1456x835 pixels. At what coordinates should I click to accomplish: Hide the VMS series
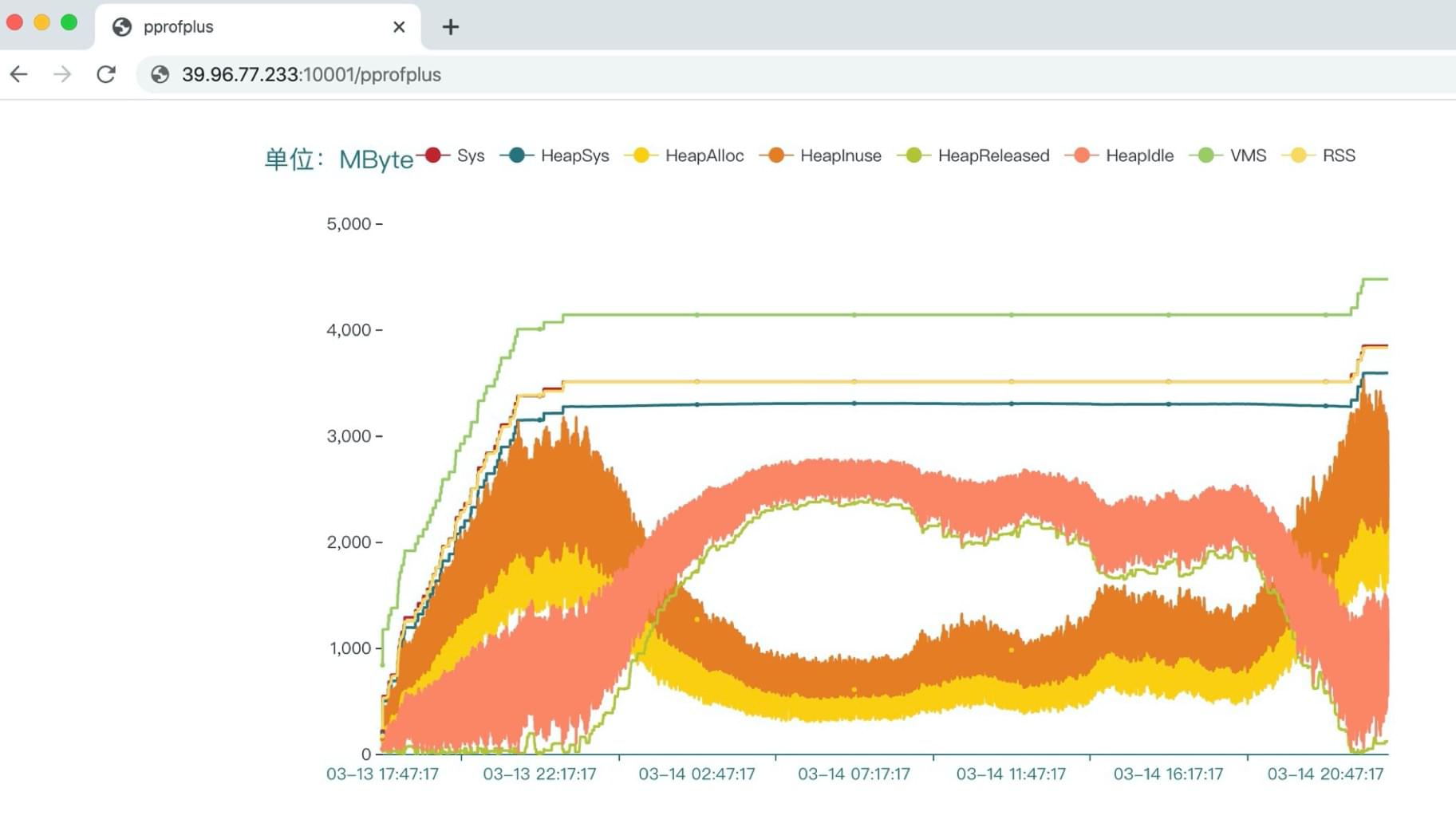[x=1229, y=156]
